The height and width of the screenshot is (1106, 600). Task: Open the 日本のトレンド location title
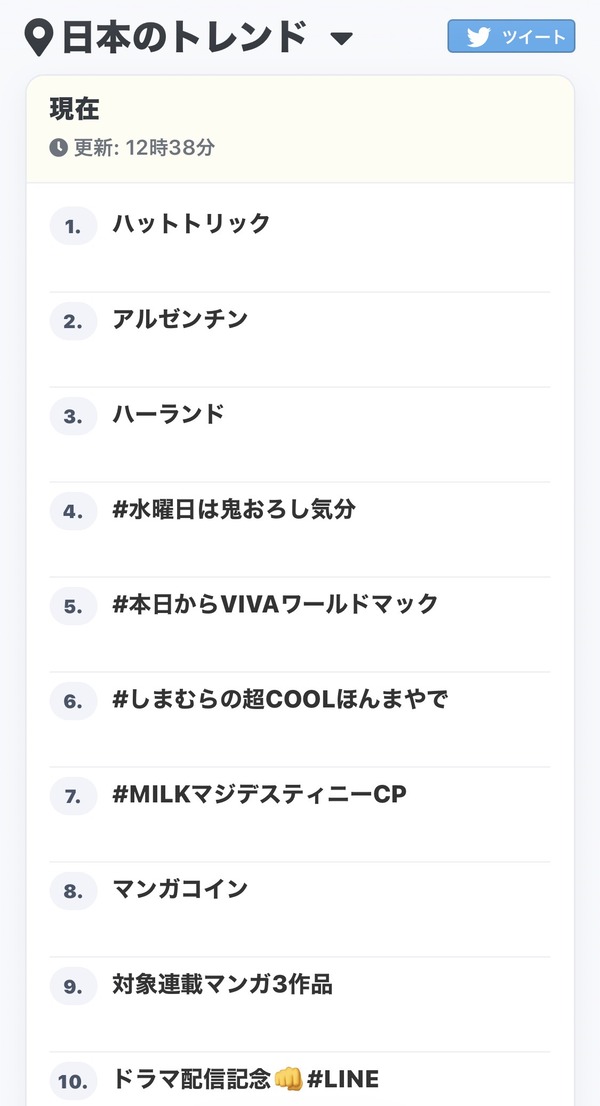pyautogui.click(x=185, y=37)
